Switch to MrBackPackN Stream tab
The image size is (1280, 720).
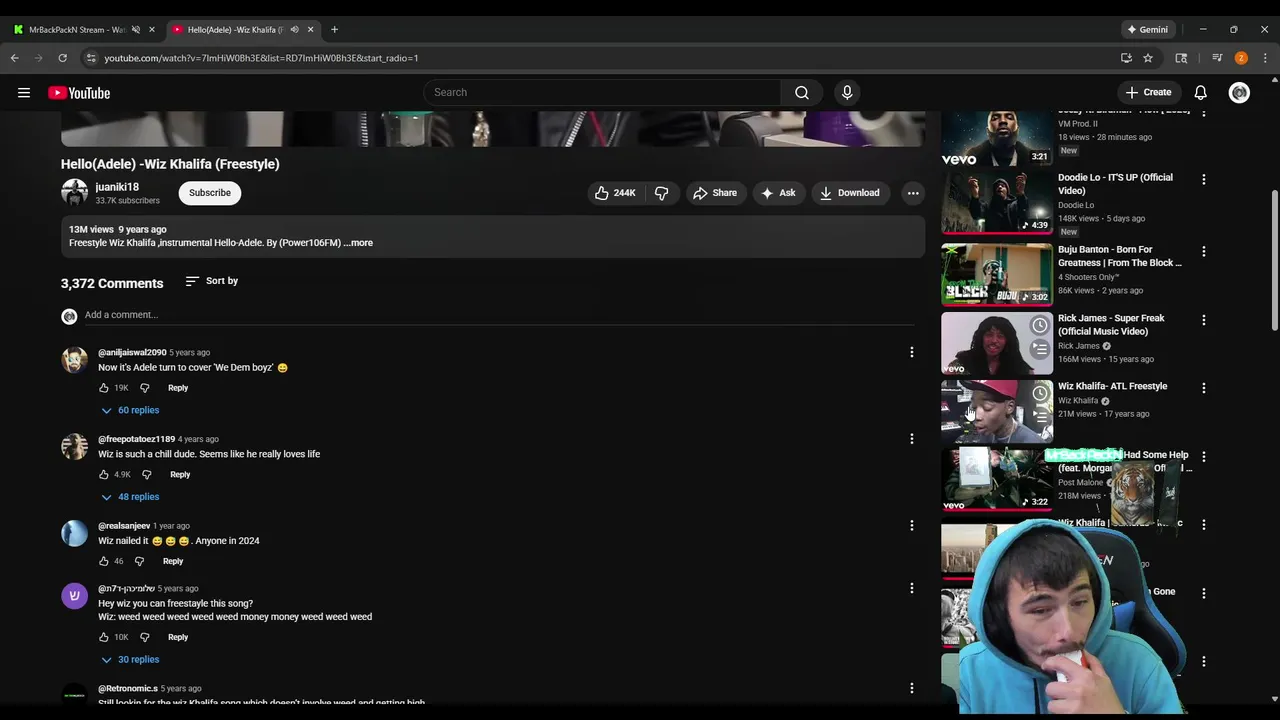coord(77,29)
